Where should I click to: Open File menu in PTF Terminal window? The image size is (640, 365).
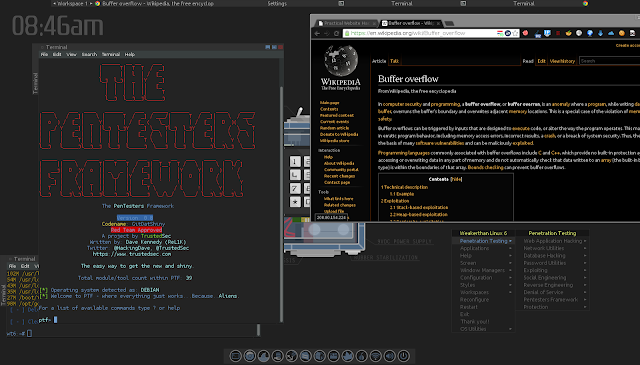tap(44, 54)
